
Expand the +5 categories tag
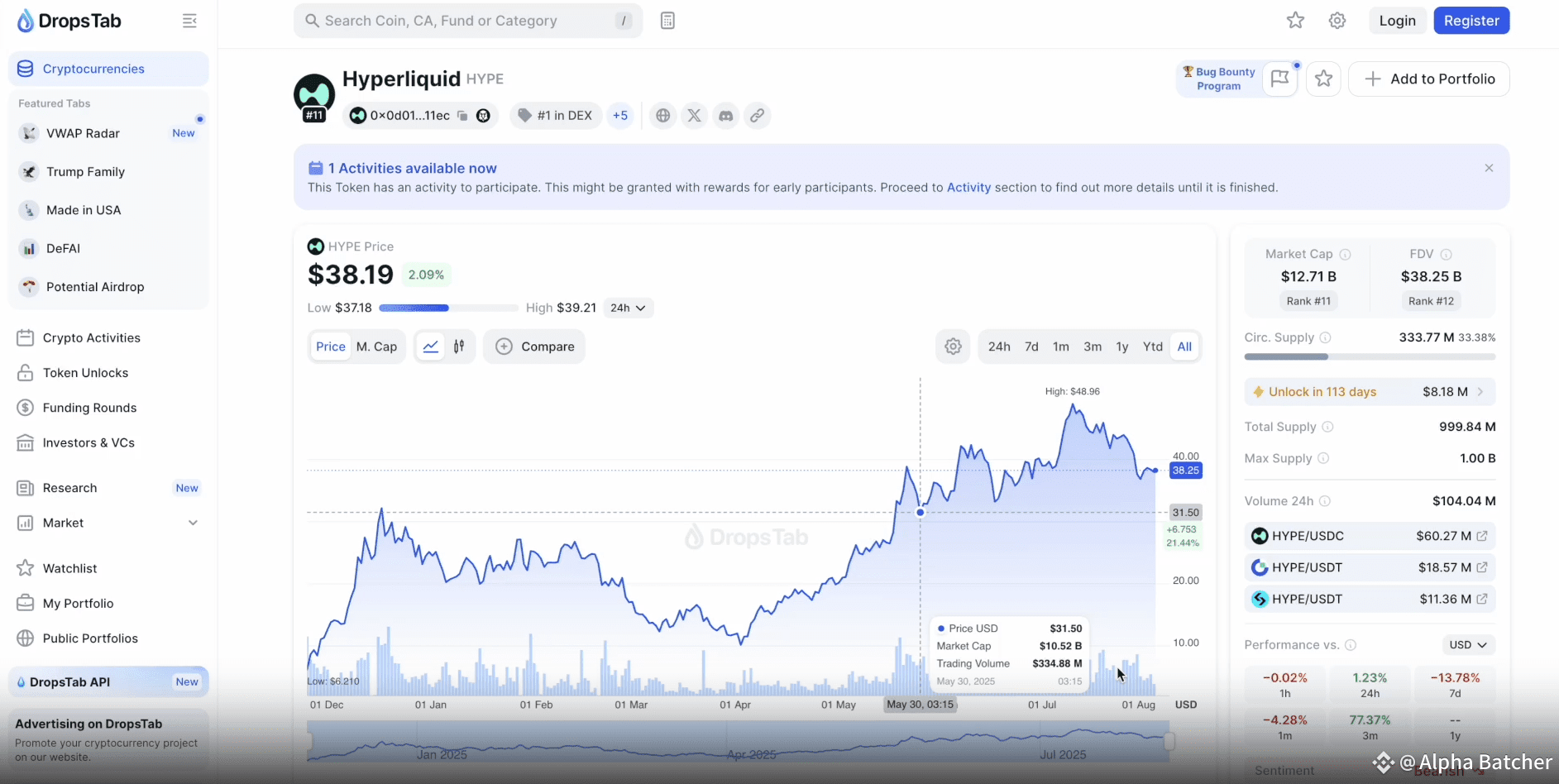pyautogui.click(x=620, y=116)
